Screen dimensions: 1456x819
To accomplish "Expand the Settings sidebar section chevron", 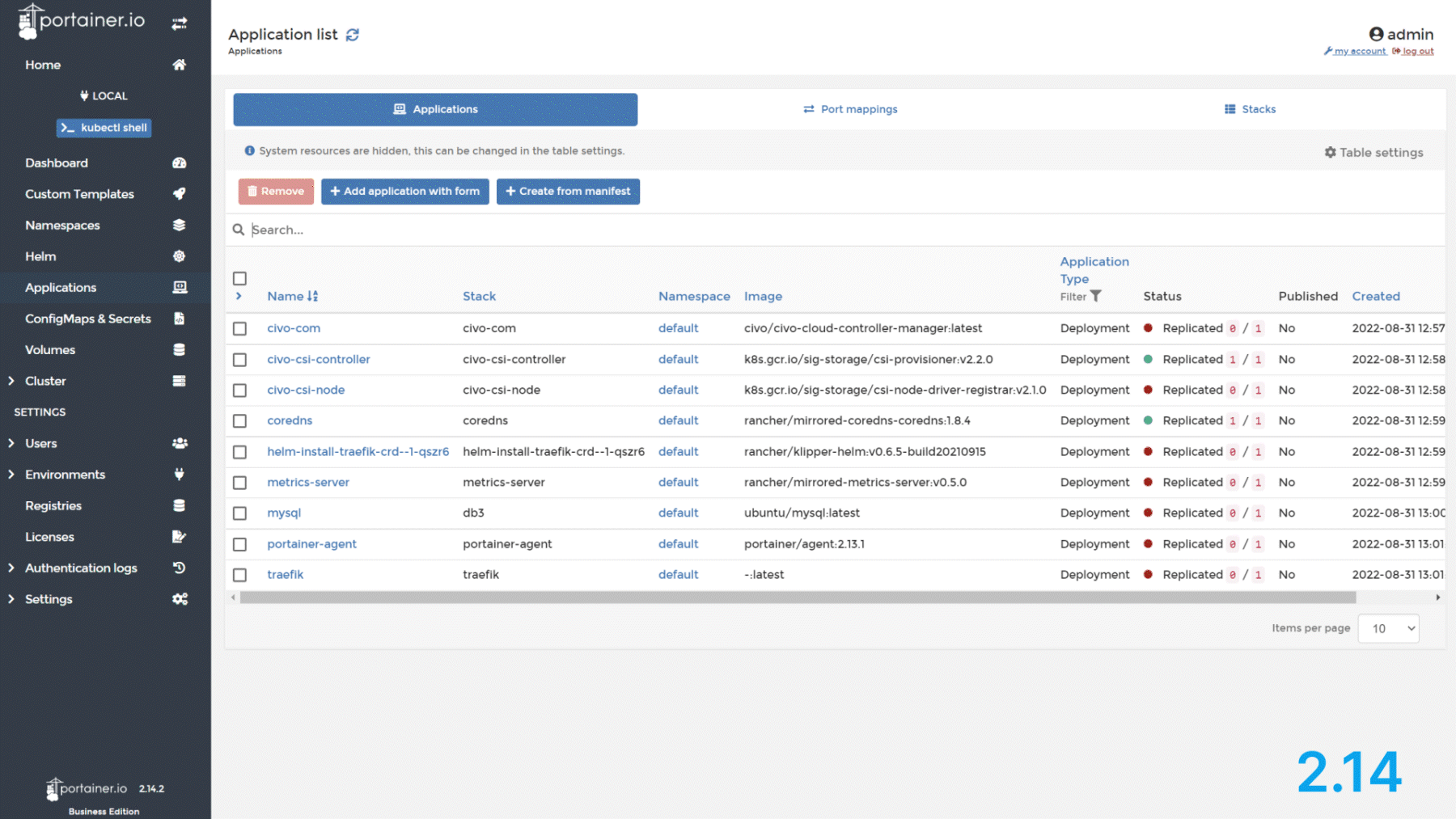I will coord(11,599).
